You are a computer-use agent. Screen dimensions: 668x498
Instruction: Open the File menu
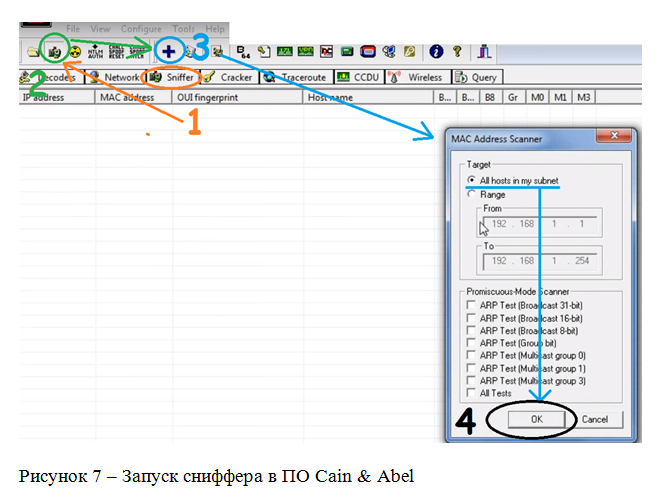[x=73, y=29]
